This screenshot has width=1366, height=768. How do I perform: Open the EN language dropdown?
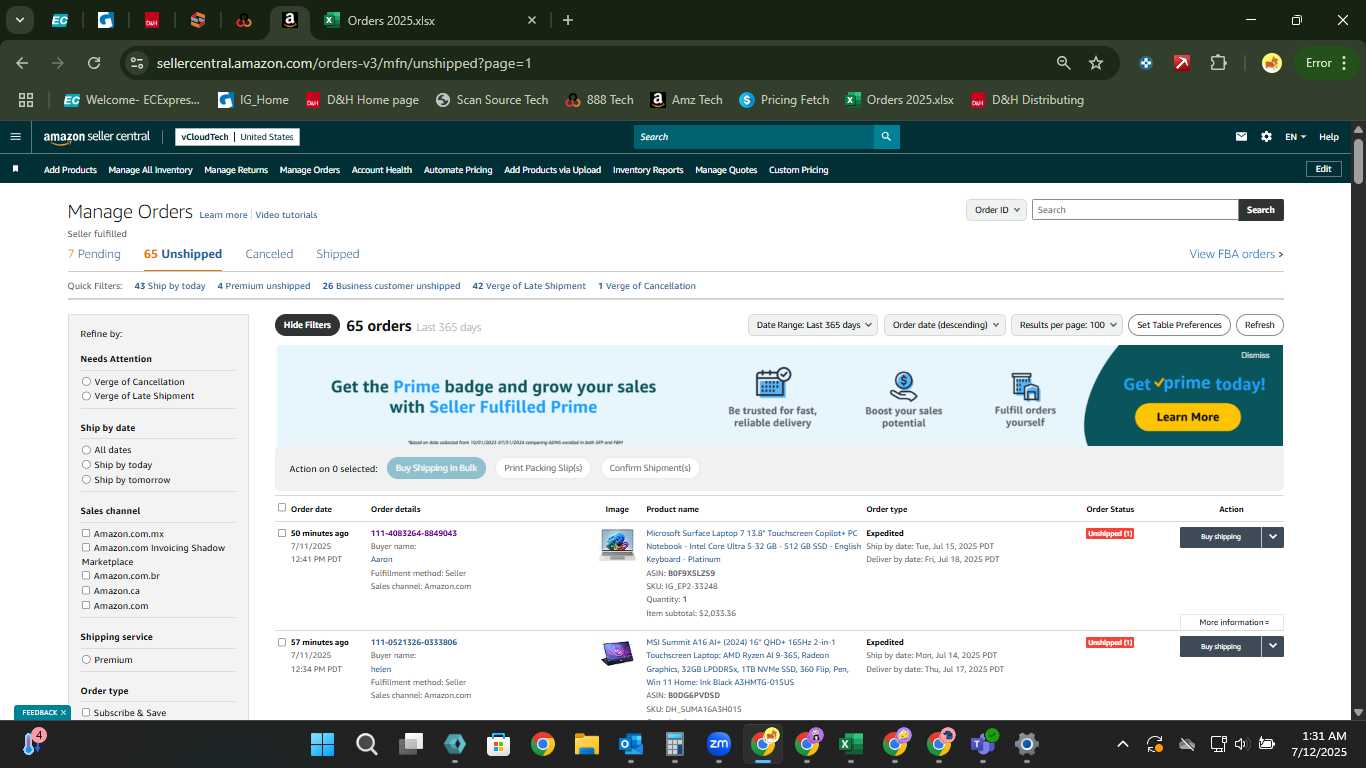(x=1295, y=137)
